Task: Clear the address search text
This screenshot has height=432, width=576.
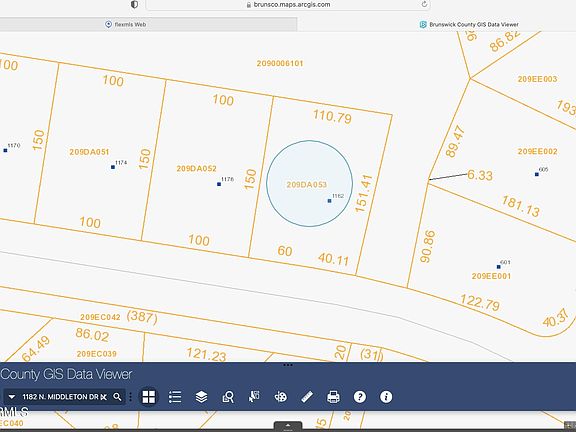Action: [104, 397]
